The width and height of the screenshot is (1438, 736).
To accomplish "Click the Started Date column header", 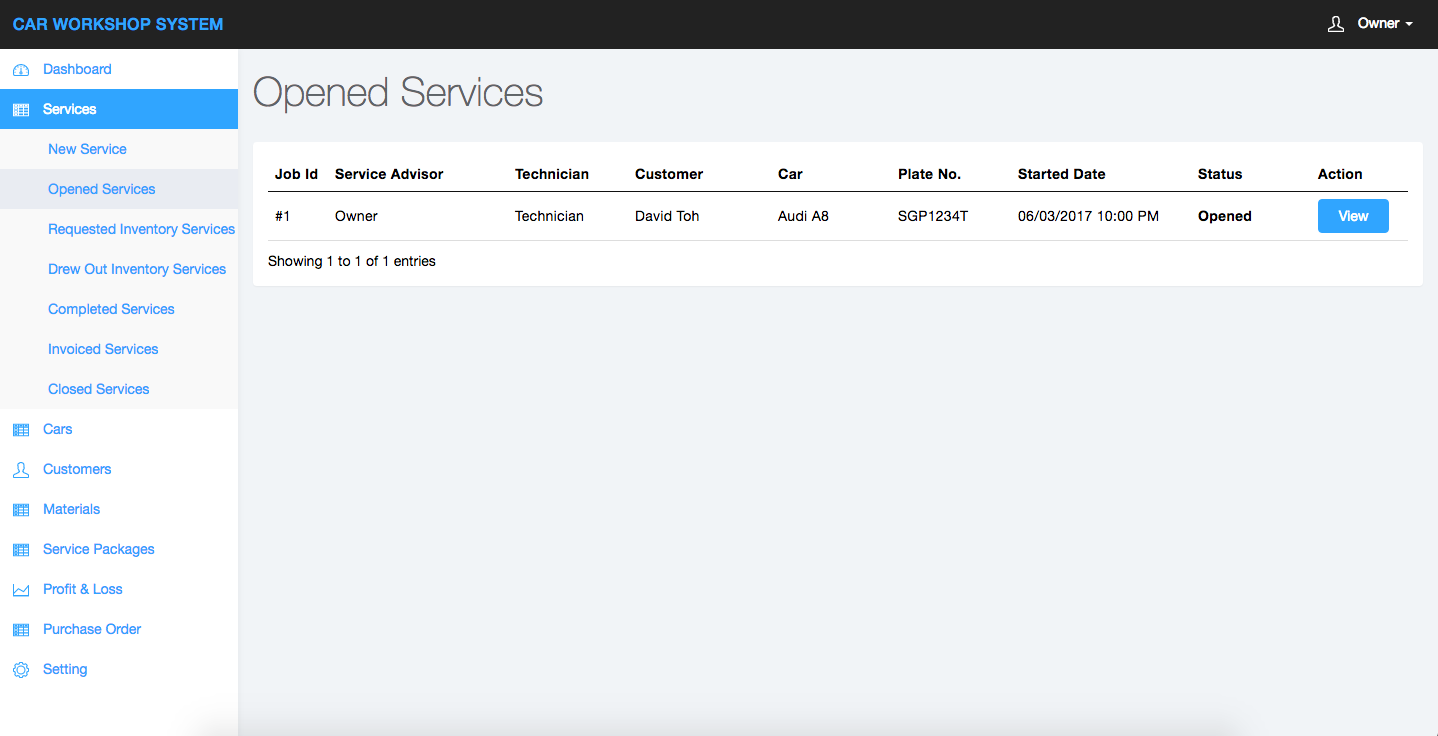I will coord(1061,174).
